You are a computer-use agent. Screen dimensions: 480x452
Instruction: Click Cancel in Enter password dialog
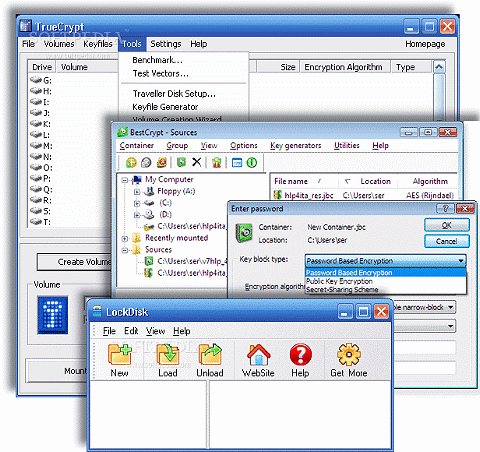pyautogui.click(x=447, y=241)
